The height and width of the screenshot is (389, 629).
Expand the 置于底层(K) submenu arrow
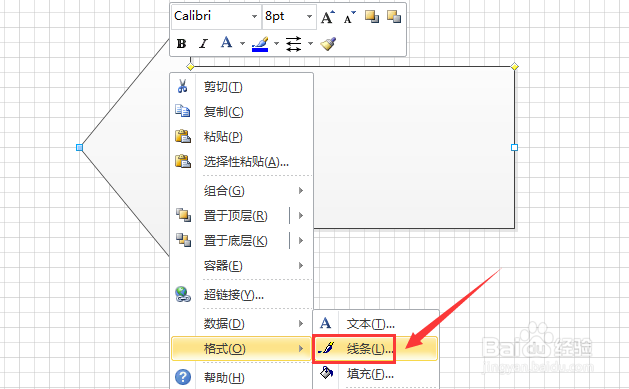click(x=301, y=241)
